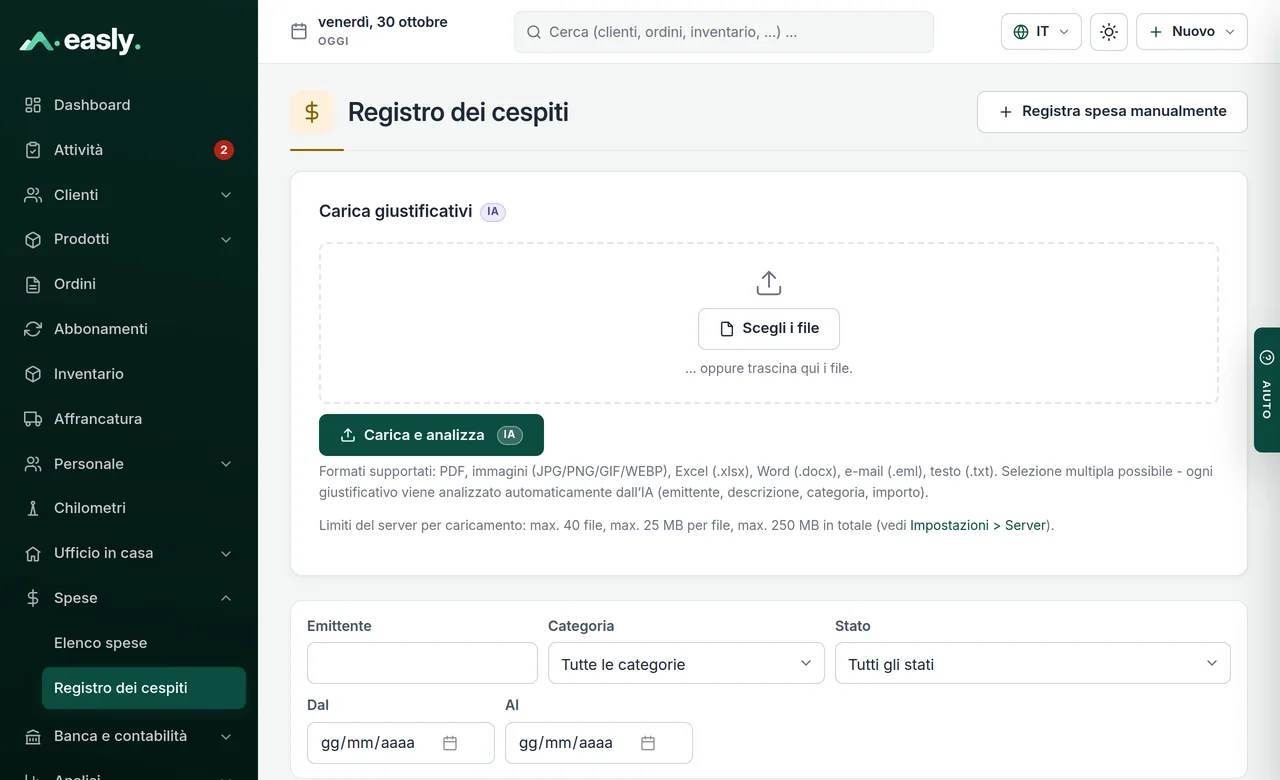Viewport: 1280px width, 780px height.
Task: Click the Emittente filter input
Action: click(x=422, y=663)
